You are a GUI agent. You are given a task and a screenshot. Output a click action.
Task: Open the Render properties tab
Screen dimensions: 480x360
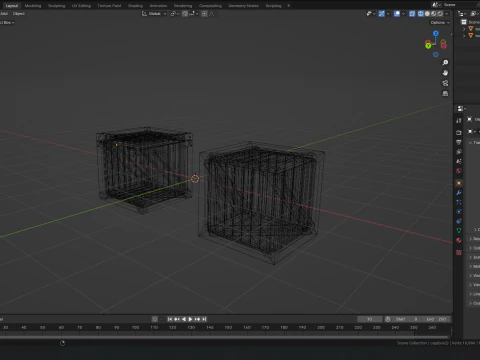point(459,133)
